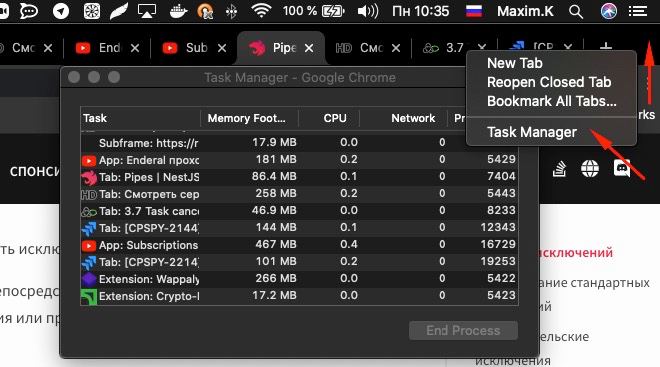The image size is (660, 367).
Task: Select Extension: Wappalyzer row
Action: point(299,279)
